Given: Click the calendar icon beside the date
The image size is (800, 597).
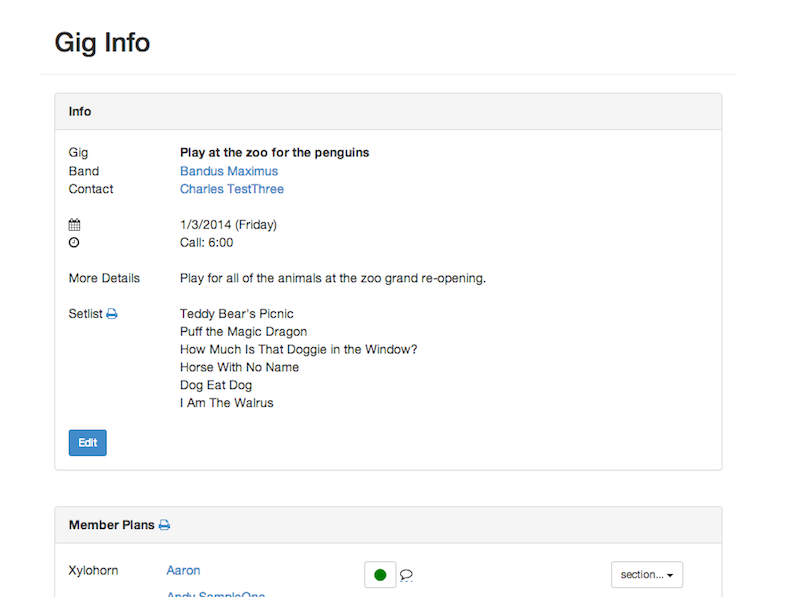Looking at the screenshot, I should tap(74, 225).
